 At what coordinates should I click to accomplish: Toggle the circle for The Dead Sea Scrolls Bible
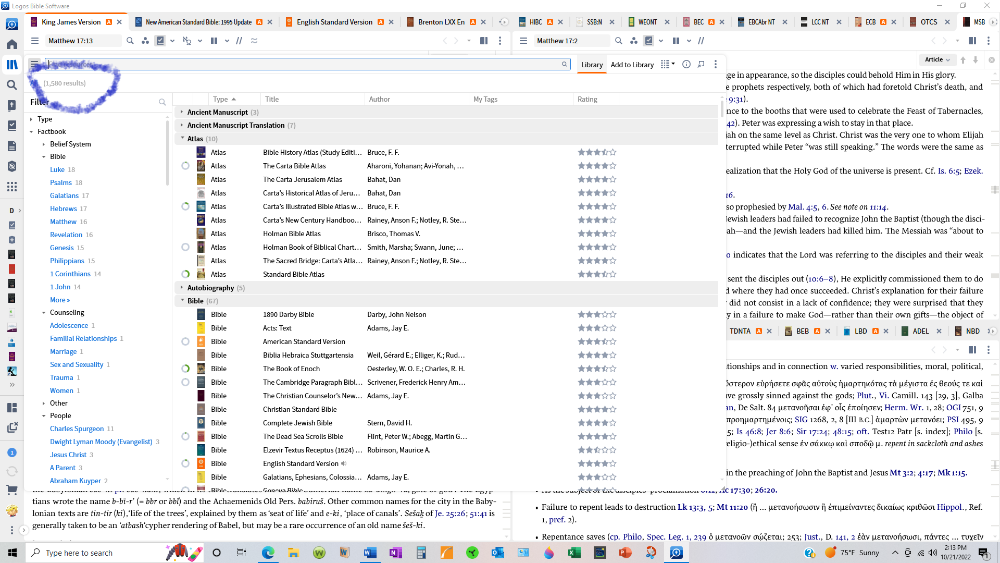coord(185,437)
